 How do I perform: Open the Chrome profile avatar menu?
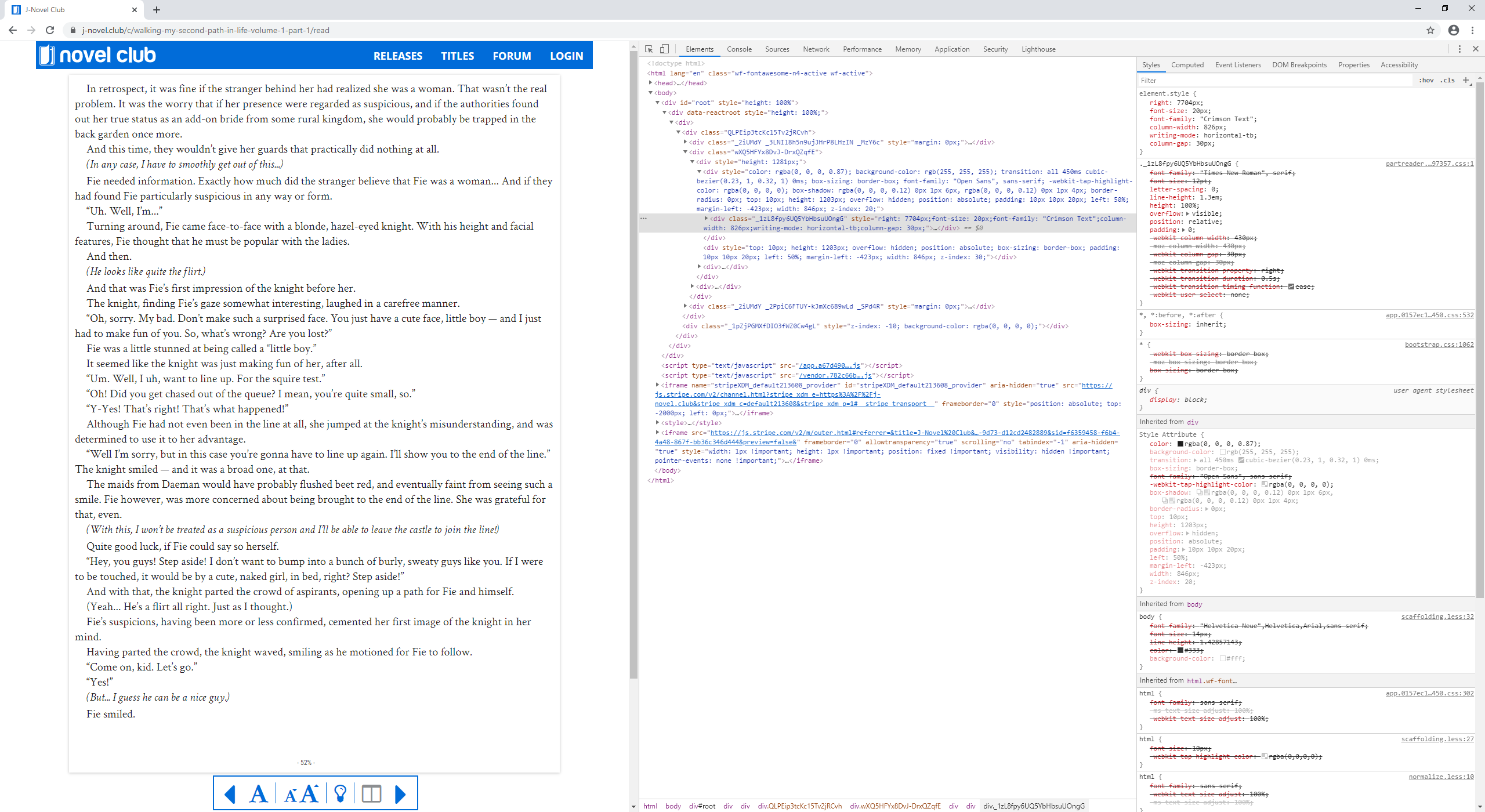coord(1454,30)
